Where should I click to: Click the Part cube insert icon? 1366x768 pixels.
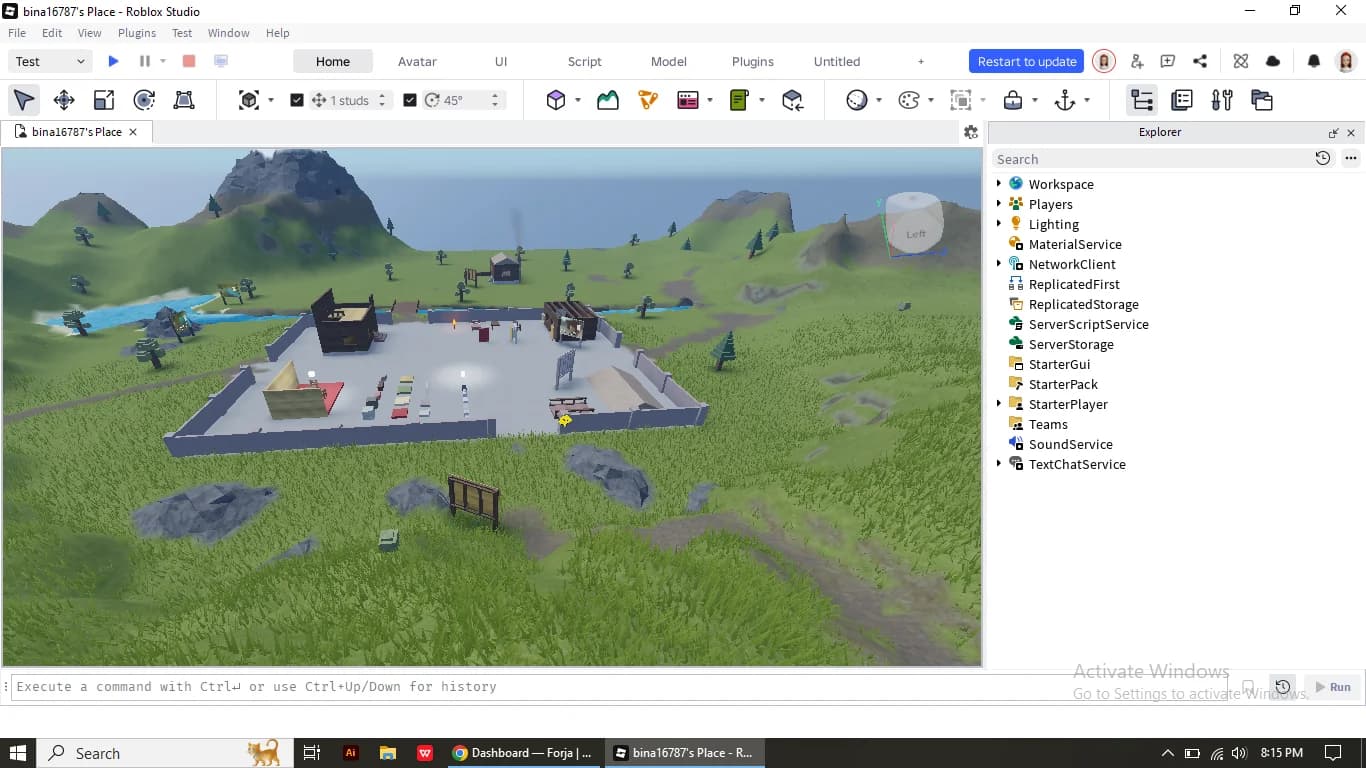556,100
